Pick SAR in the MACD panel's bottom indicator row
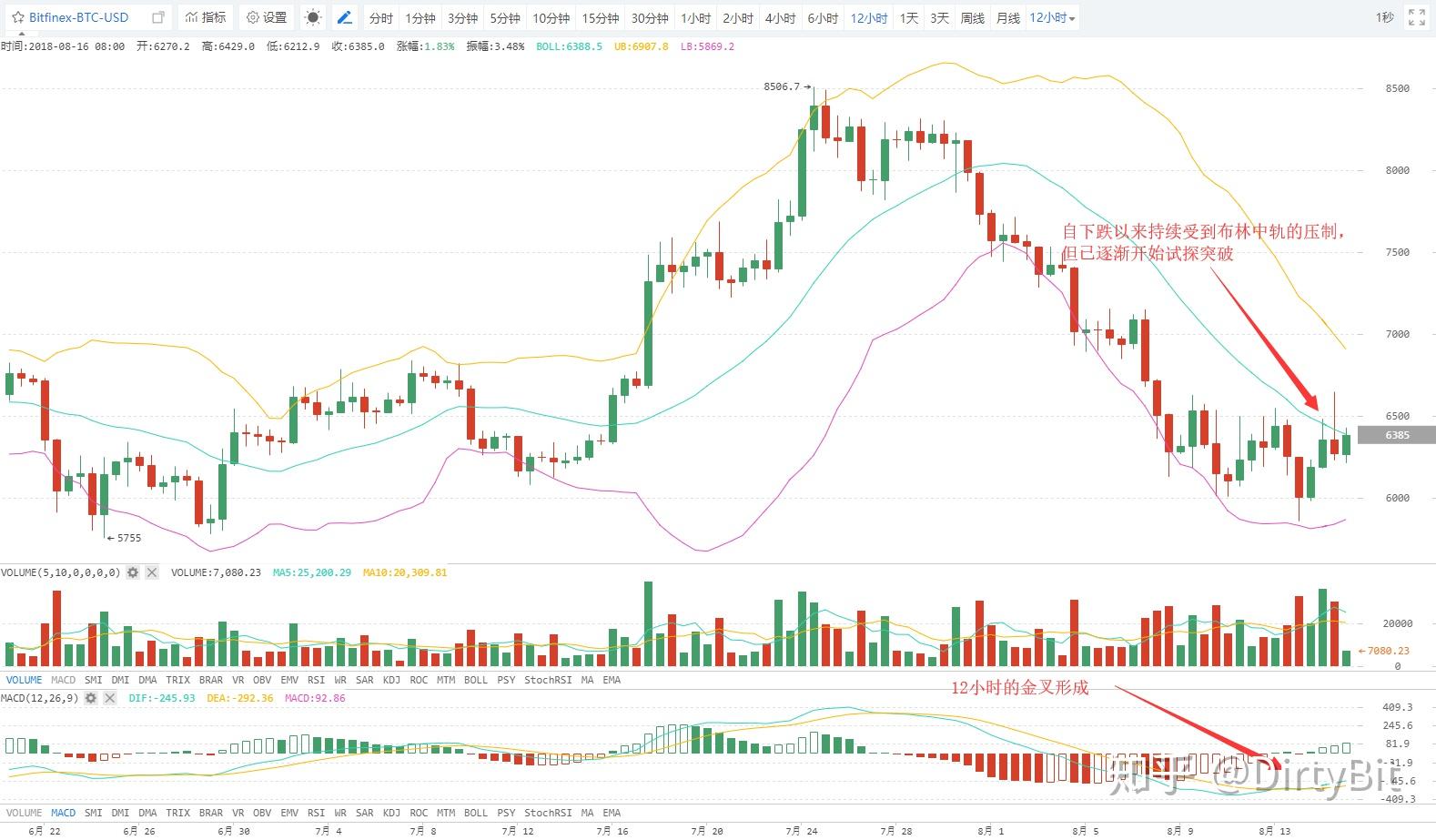 (365, 813)
